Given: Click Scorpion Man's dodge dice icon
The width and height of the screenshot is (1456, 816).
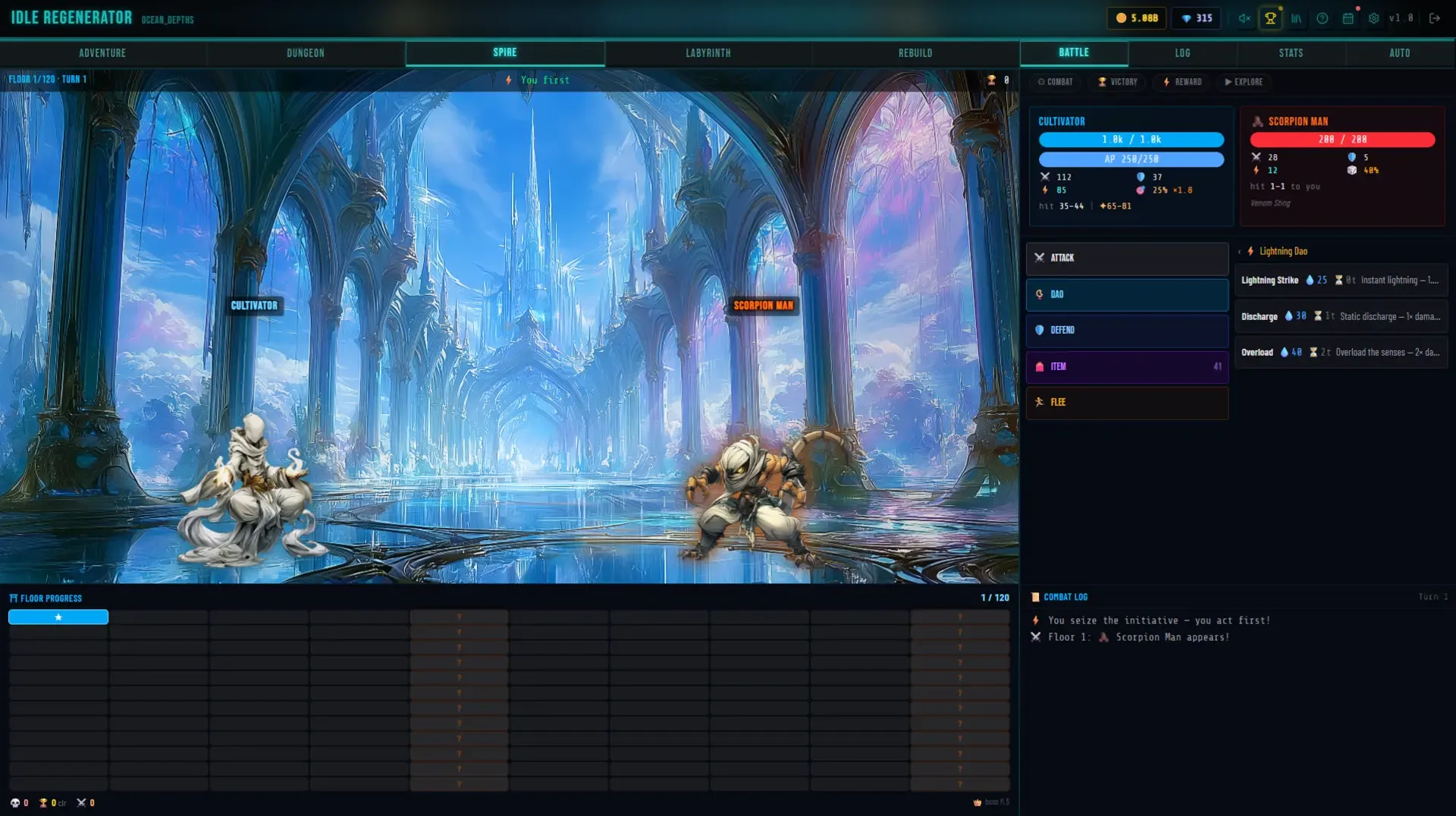Looking at the screenshot, I should click(1351, 170).
